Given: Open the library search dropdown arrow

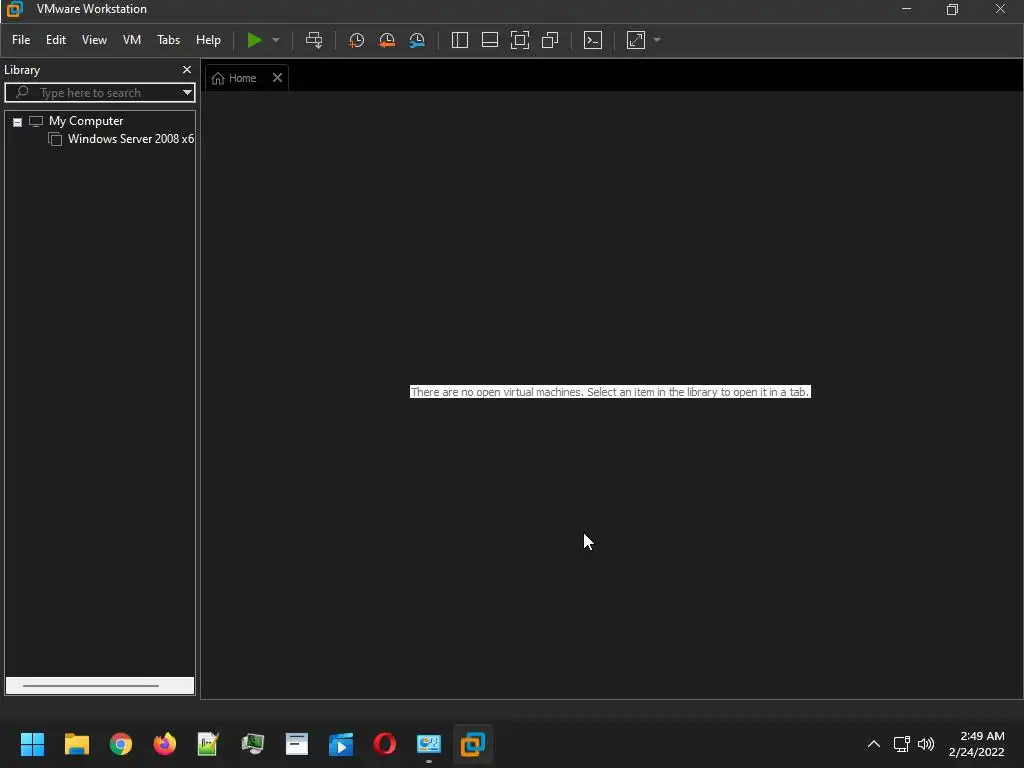Looking at the screenshot, I should click(x=187, y=93).
